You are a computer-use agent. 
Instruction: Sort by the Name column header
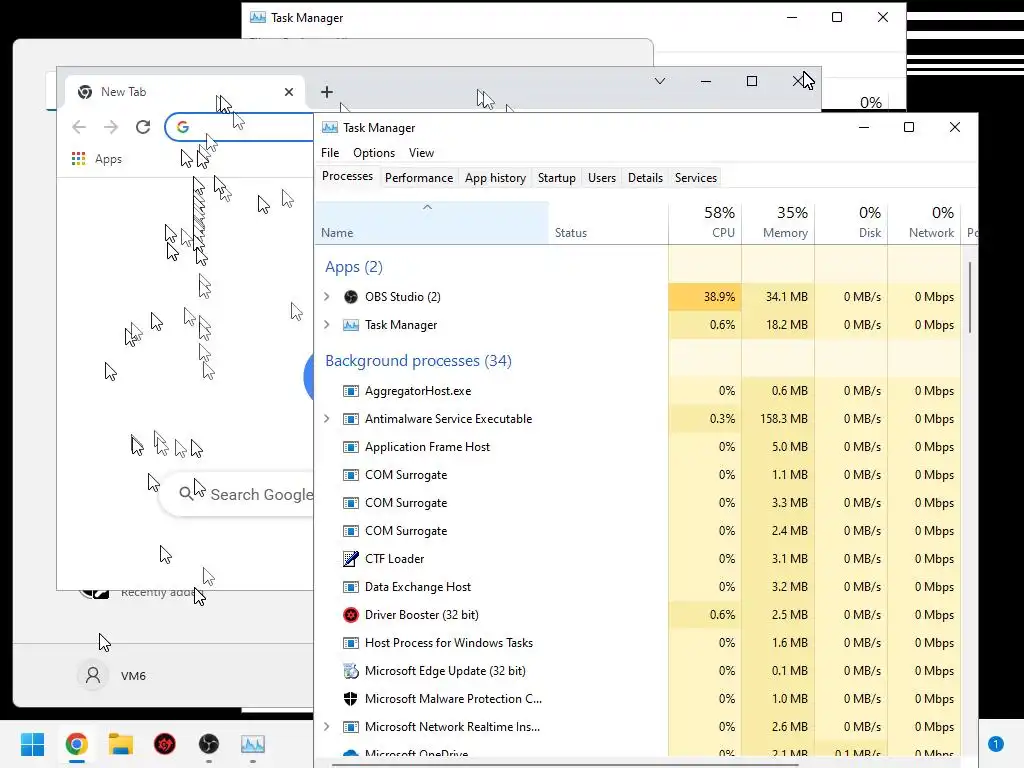(432, 223)
